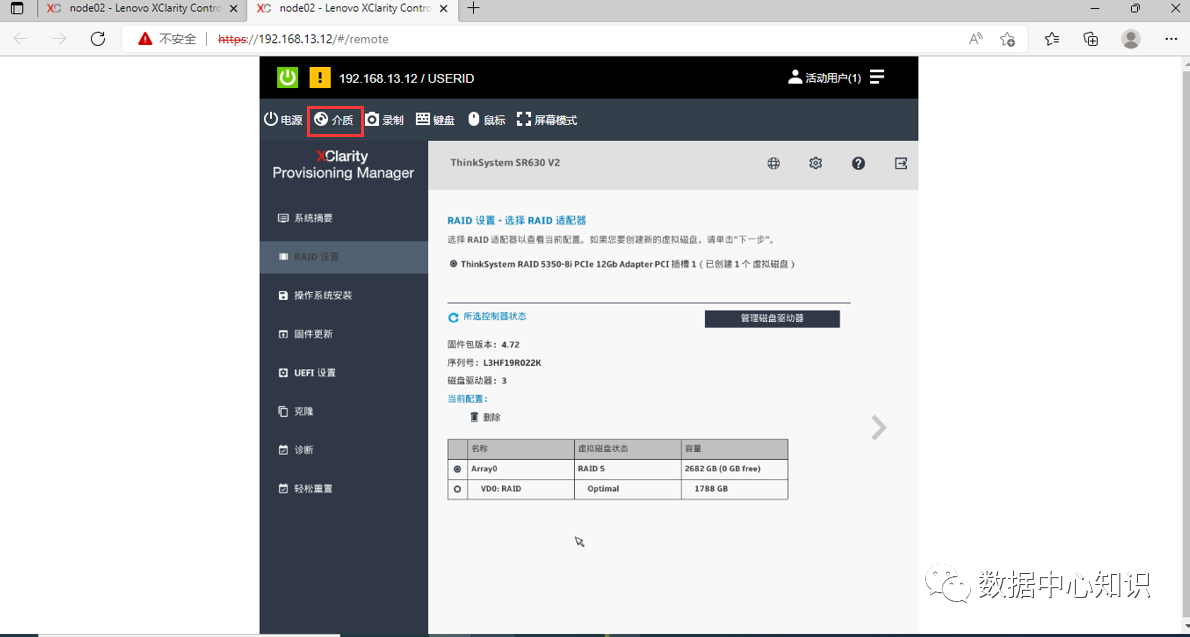Open the tab actions menu icon

(x=17, y=8)
